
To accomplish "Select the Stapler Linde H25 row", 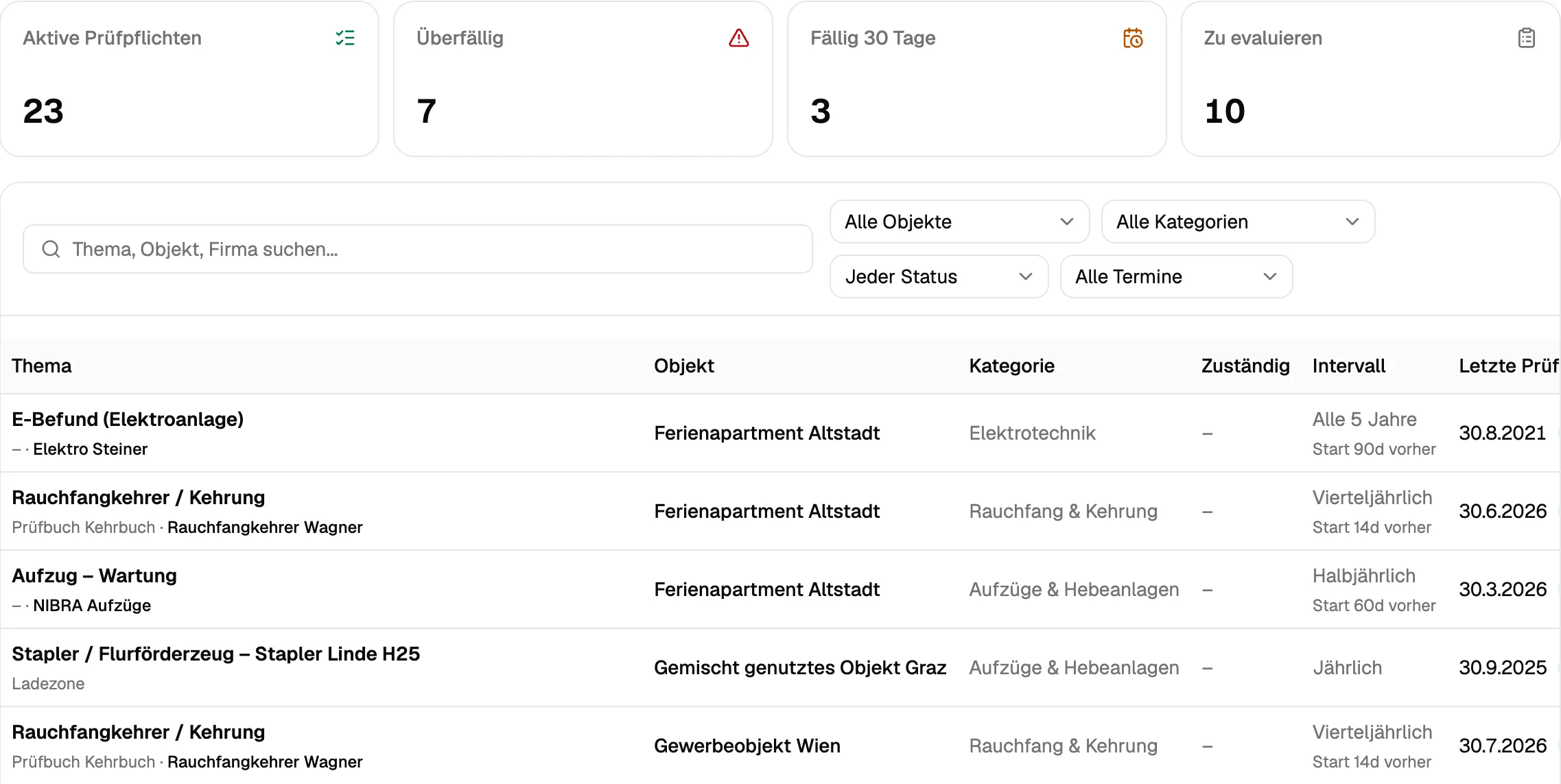I will pyautogui.click(x=780, y=667).
